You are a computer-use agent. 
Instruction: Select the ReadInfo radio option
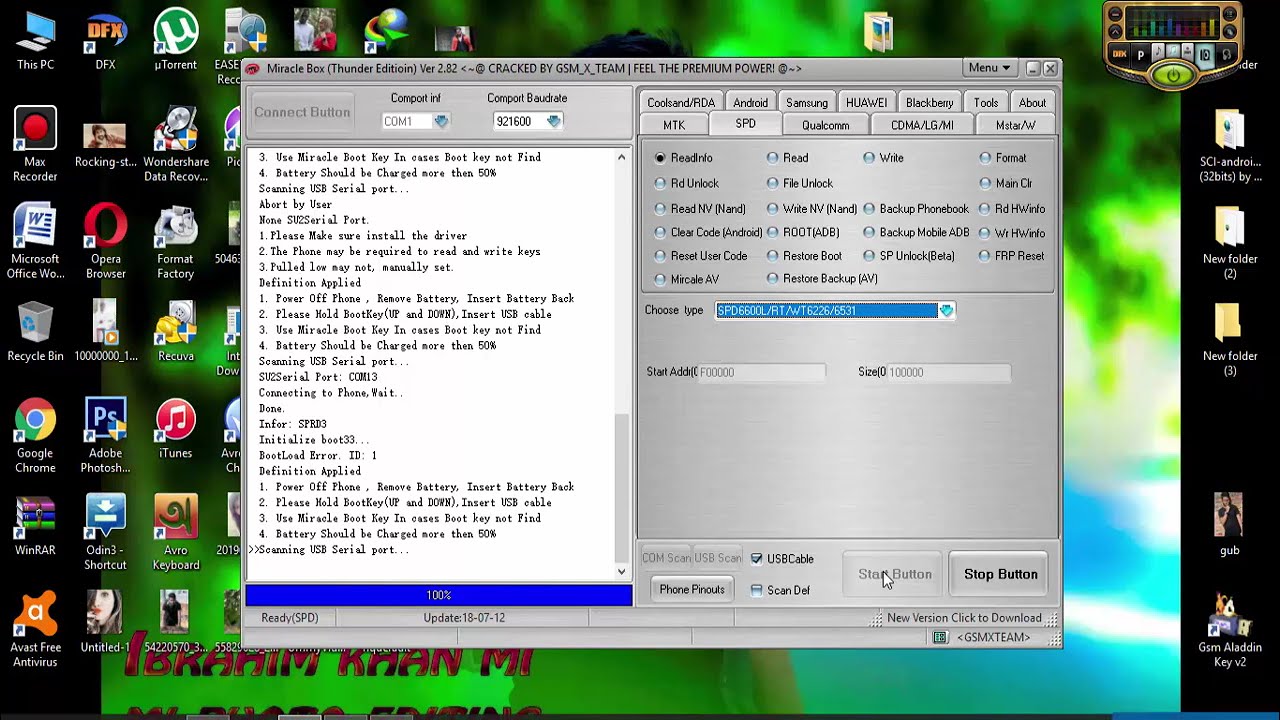tap(684, 158)
